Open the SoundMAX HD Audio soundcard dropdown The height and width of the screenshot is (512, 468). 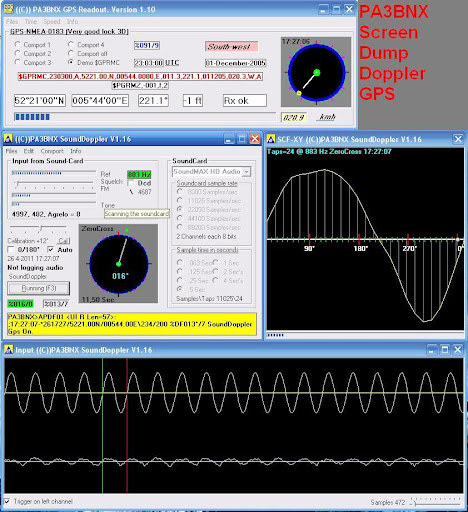tap(246, 171)
